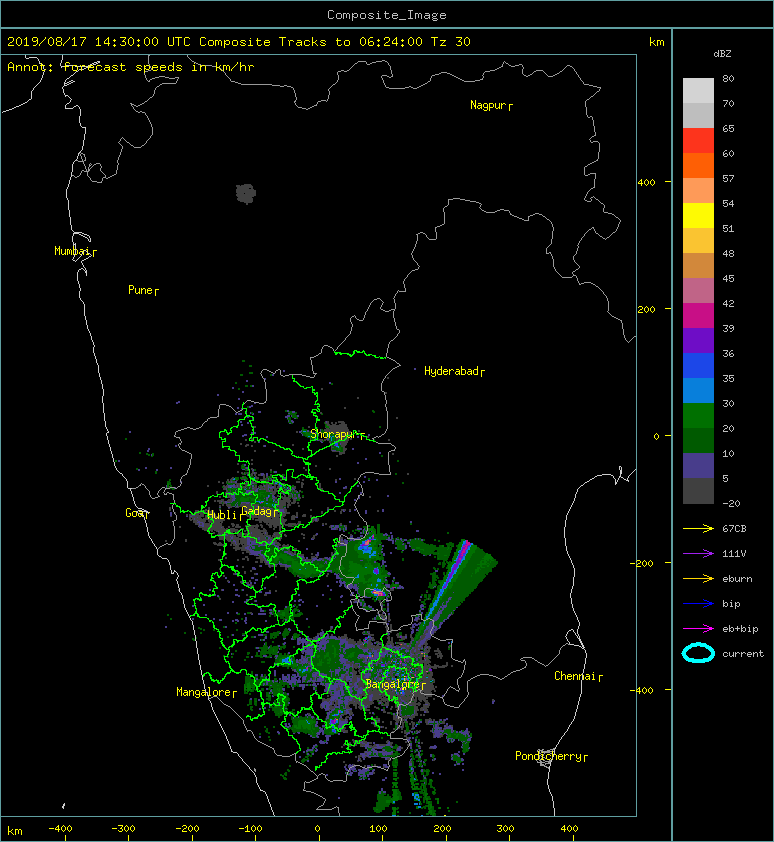Select the Composite_Image title text
This screenshot has width=774, height=842.
tap(387, 15)
